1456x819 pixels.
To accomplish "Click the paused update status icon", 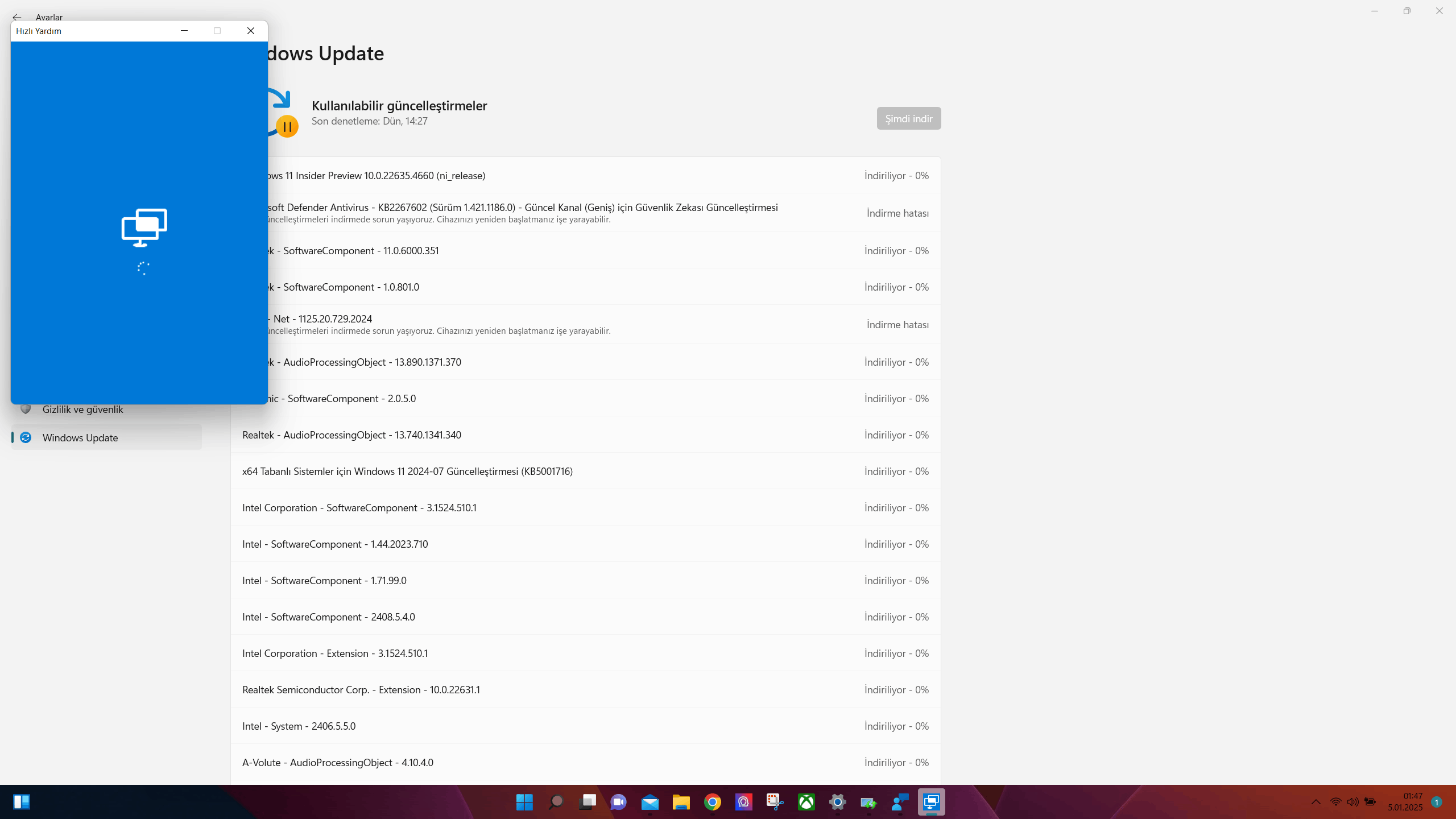I will pos(287,126).
